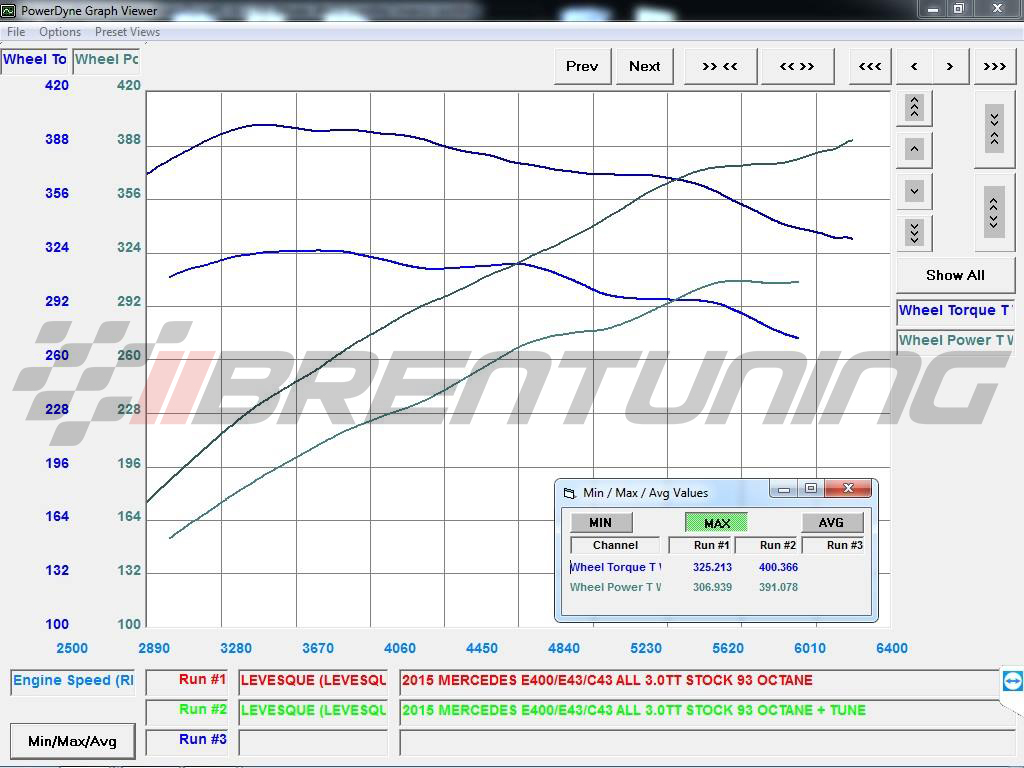Click the horizontal zoom-in >> << button
Screen dimensions: 1024x768
(720, 67)
